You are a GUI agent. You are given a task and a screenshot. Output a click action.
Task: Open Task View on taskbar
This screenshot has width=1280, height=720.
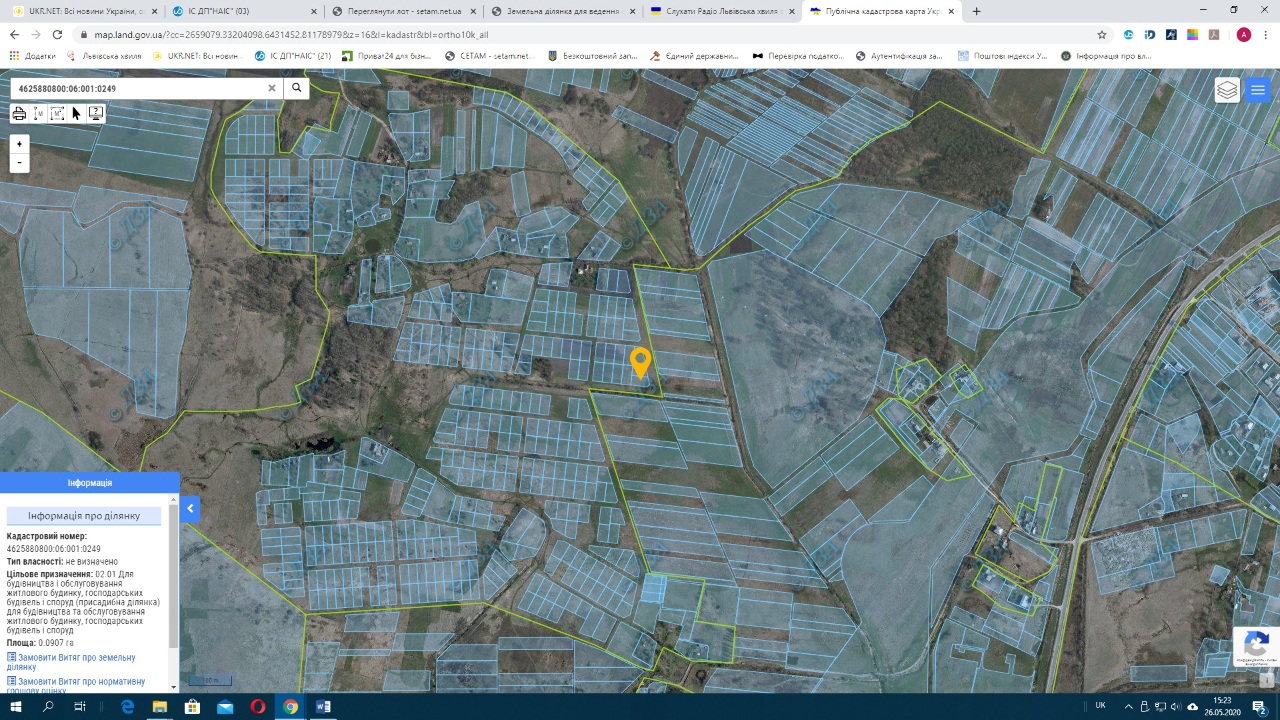[80, 706]
